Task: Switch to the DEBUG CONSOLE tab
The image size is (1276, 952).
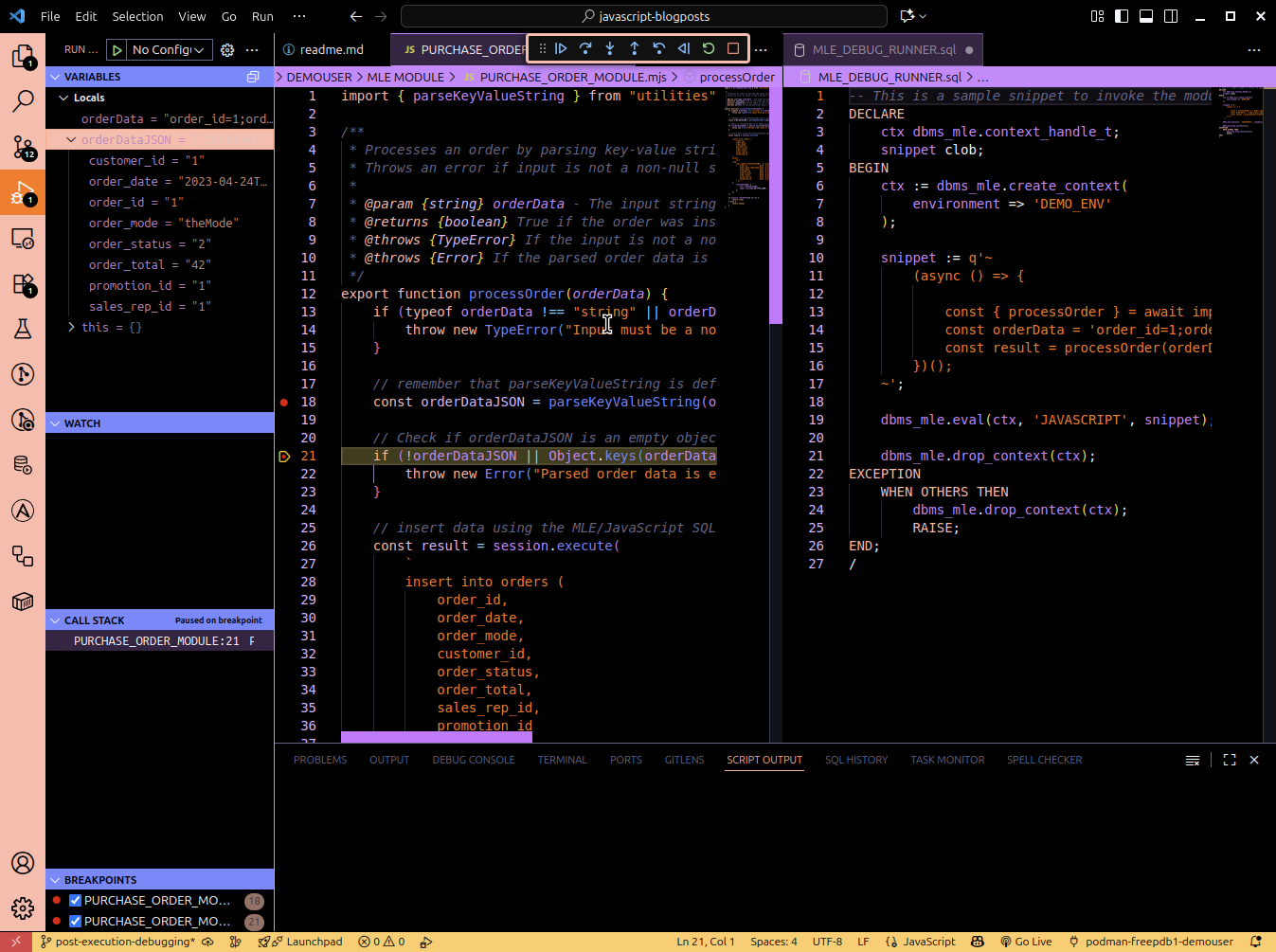Action: tap(473, 759)
